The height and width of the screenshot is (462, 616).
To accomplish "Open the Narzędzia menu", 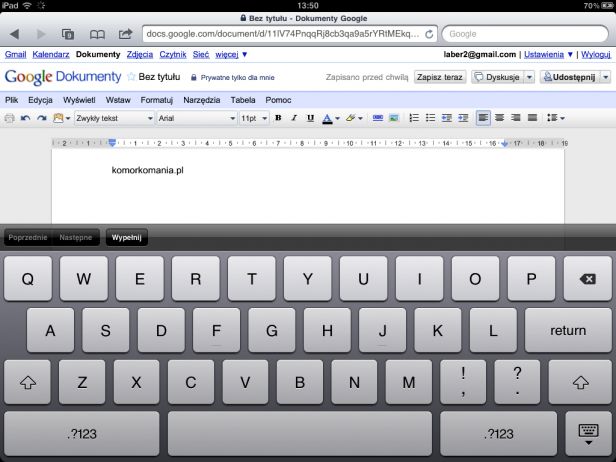I will click(x=202, y=100).
